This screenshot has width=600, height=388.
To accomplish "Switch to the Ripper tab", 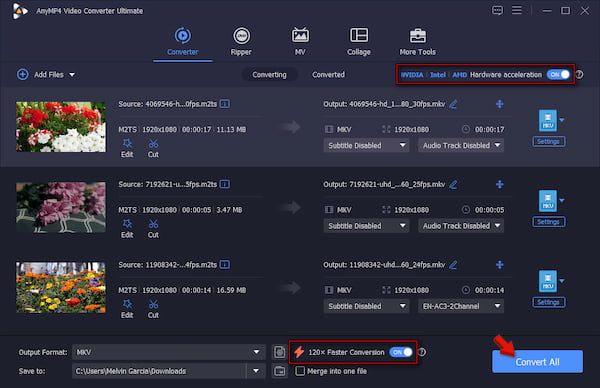I will click(x=241, y=42).
